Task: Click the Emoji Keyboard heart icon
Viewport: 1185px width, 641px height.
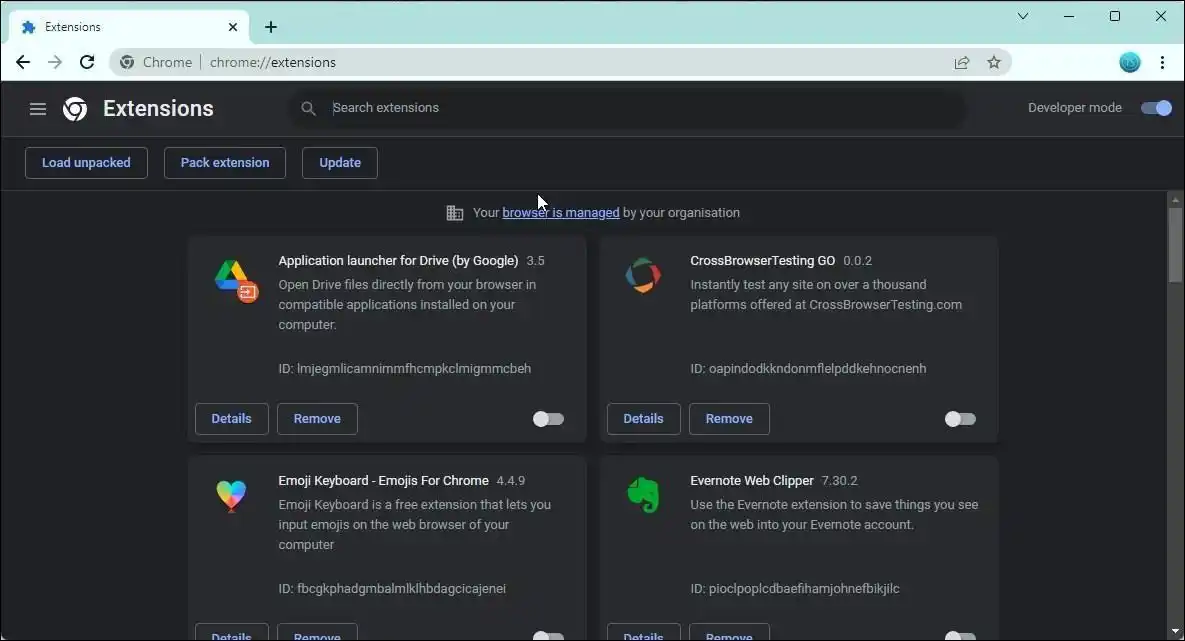Action: [231, 496]
